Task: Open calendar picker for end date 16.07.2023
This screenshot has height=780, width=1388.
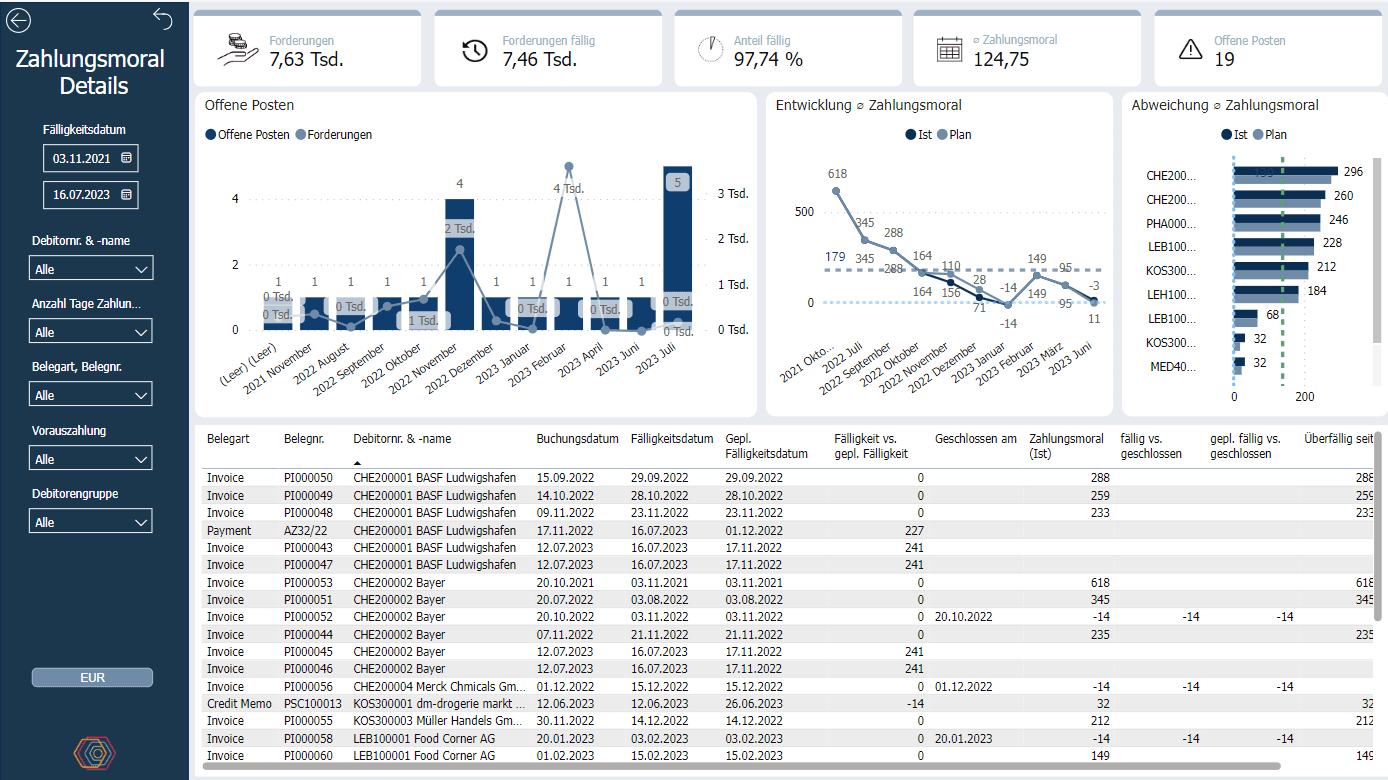Action: pos(126,195)
